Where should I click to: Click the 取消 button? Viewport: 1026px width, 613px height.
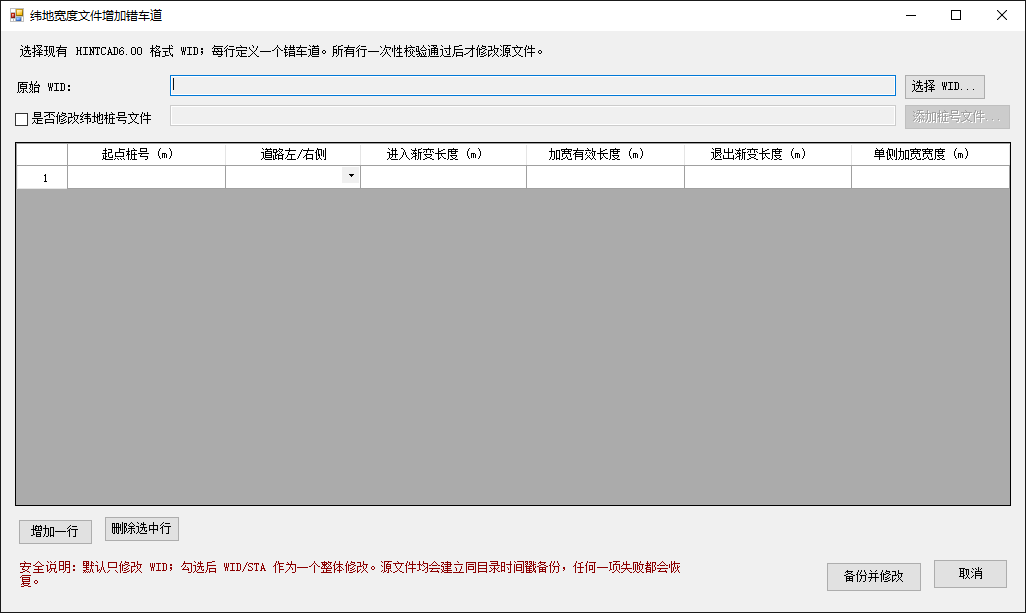coord(970,574)
